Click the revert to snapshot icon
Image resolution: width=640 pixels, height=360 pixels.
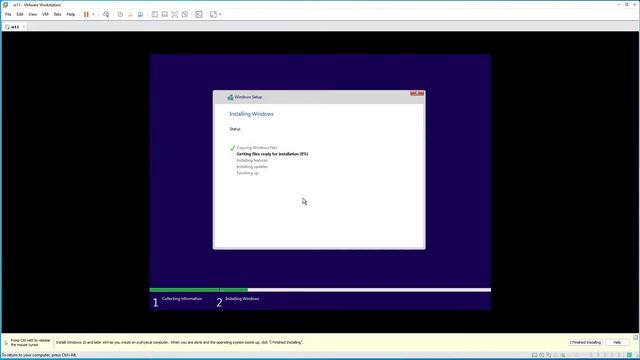point(130,14)
